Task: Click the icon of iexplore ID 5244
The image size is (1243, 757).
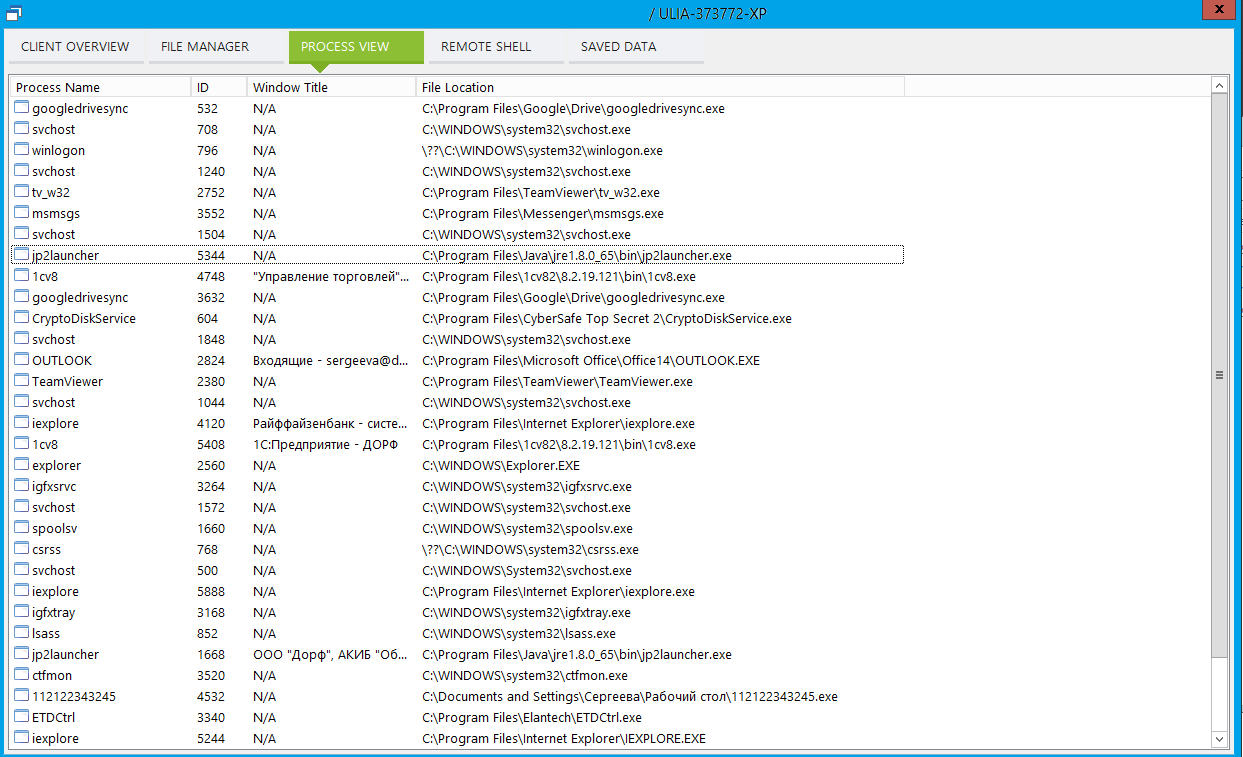Action: pos(22,738)
